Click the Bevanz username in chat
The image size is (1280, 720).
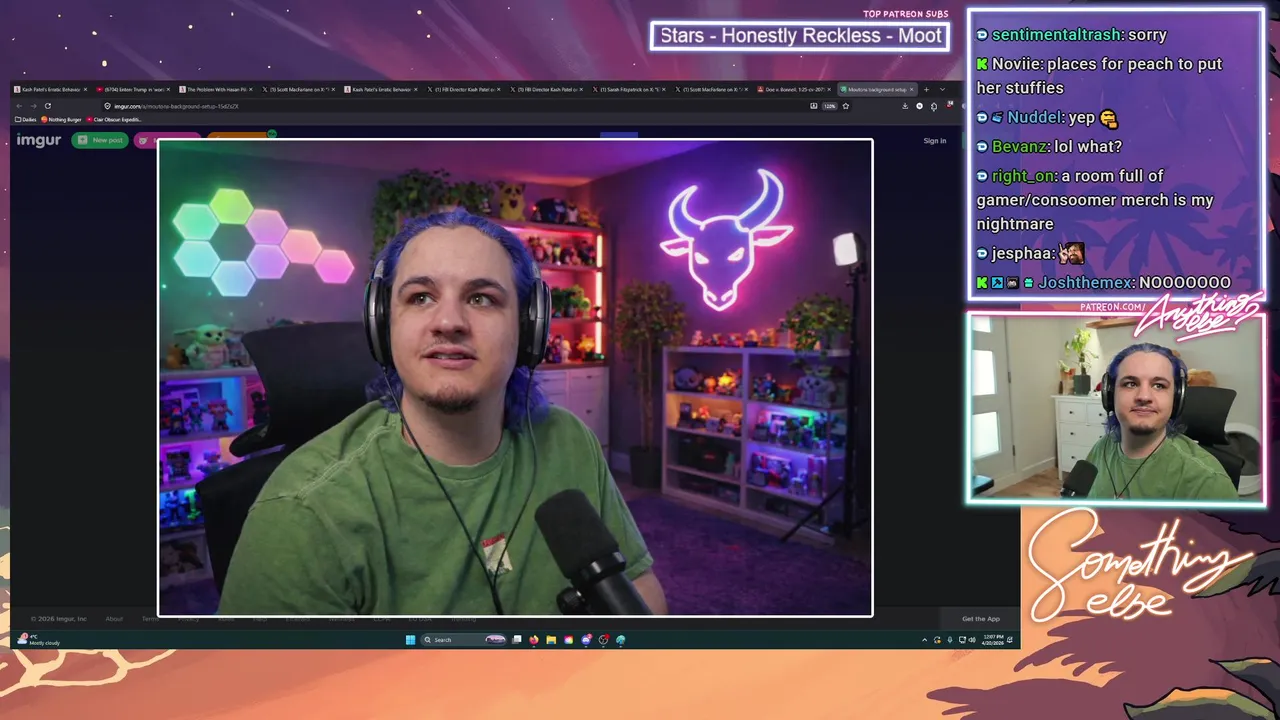click(x=1020, y=146)
